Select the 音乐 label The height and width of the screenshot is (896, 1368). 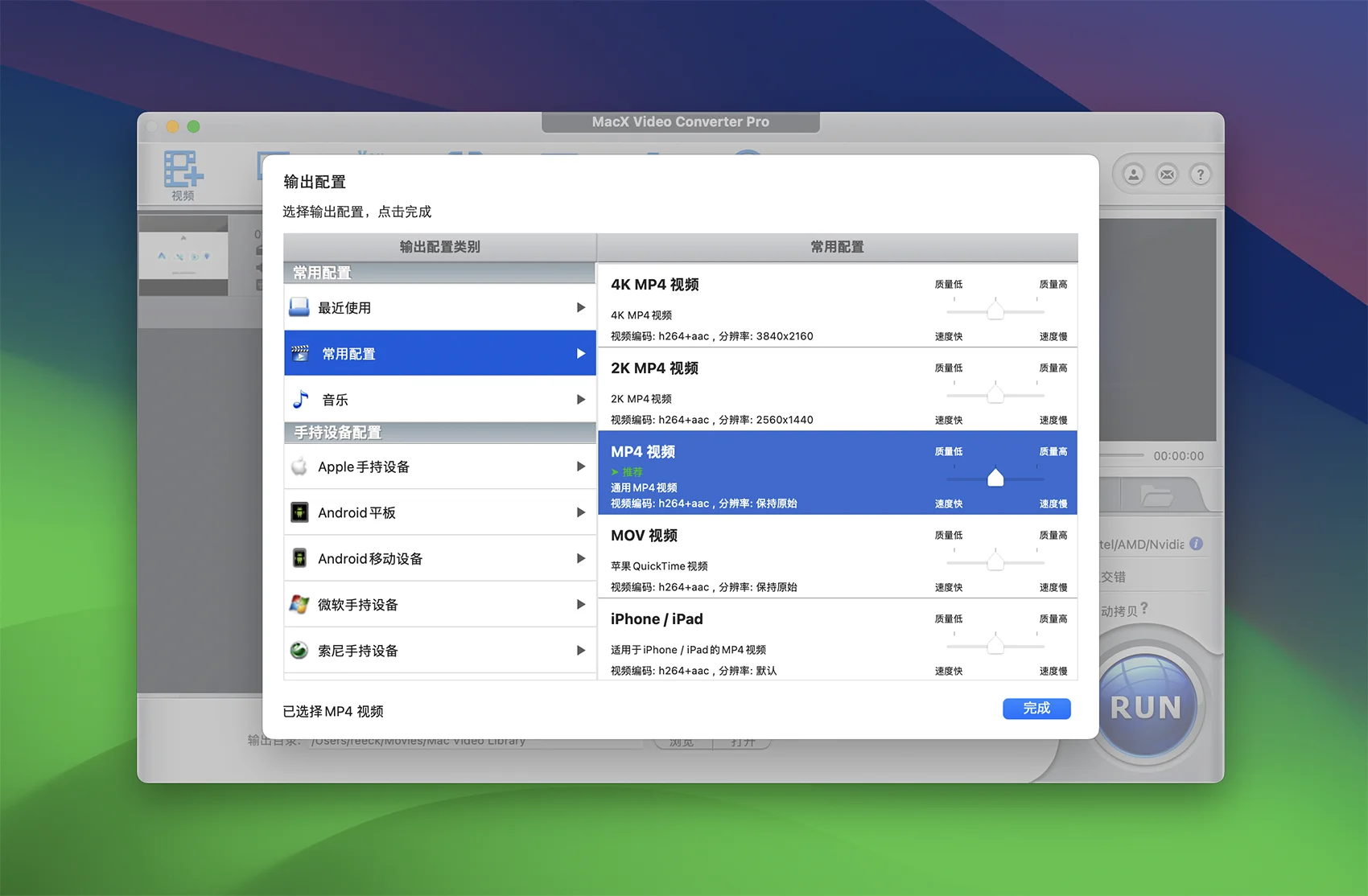(335, 400)
